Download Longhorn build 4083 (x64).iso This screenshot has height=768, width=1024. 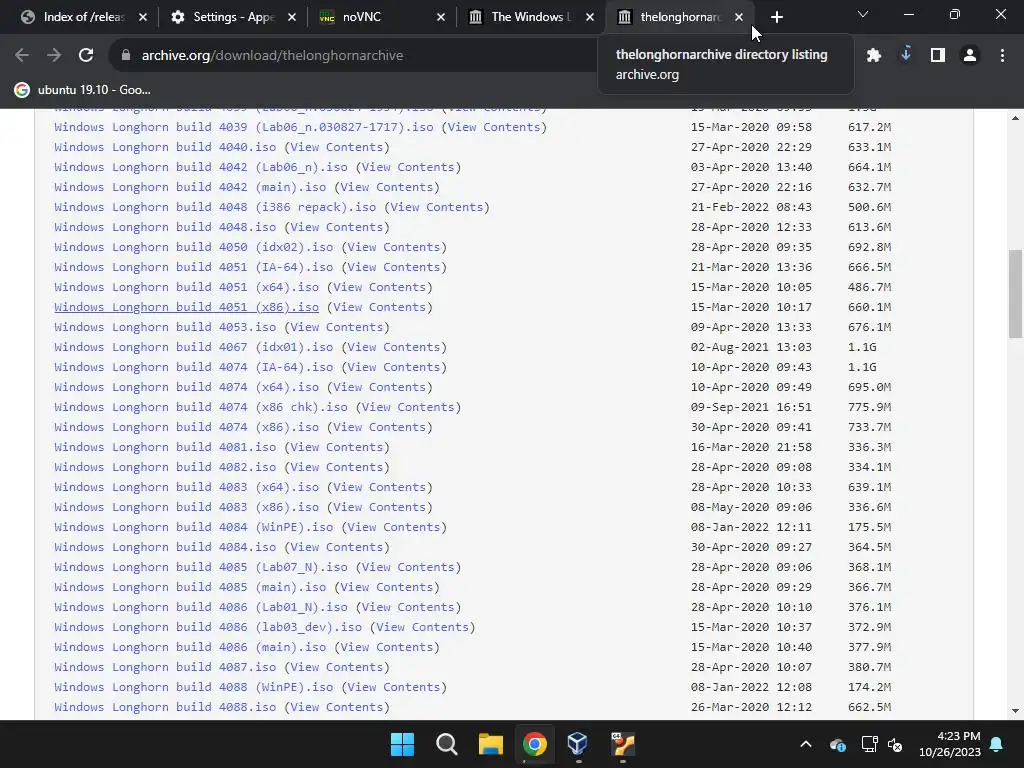pyautogui.click(x=186, y=487)
